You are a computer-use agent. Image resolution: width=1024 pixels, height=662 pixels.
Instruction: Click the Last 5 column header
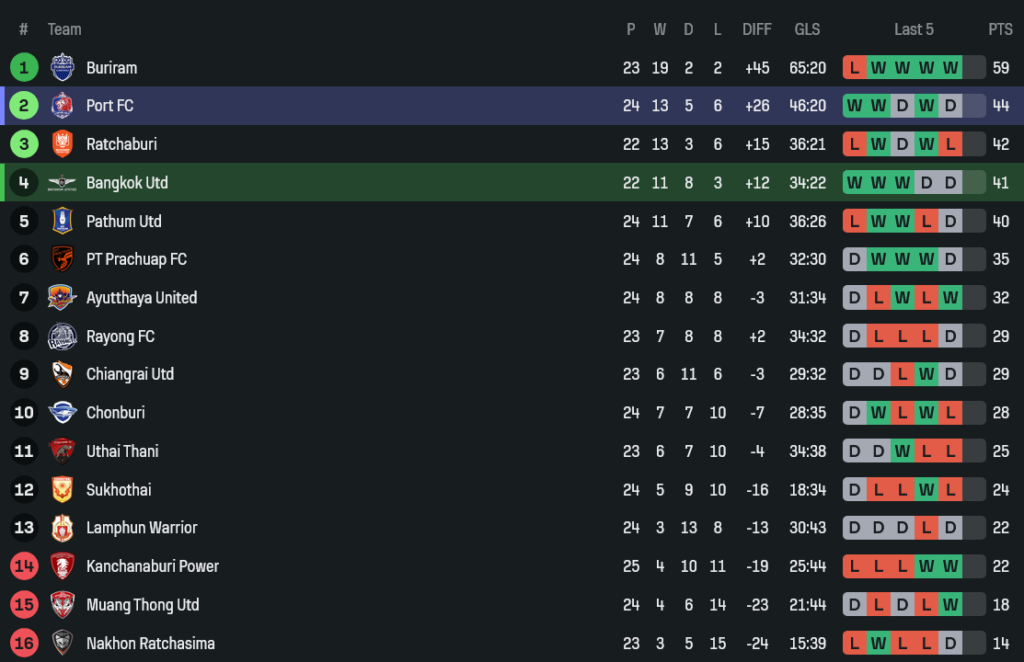tap(914, 29)
